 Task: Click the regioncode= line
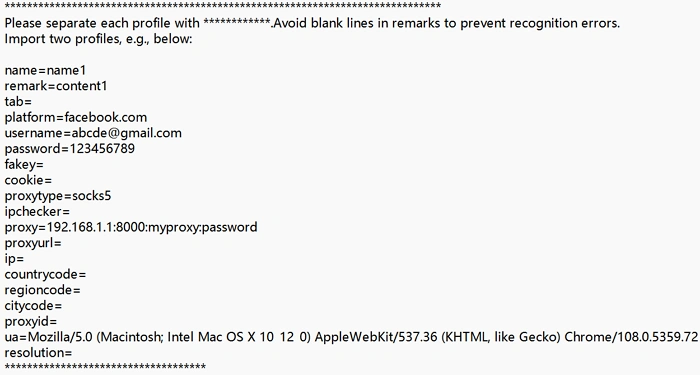coord(42,290)
